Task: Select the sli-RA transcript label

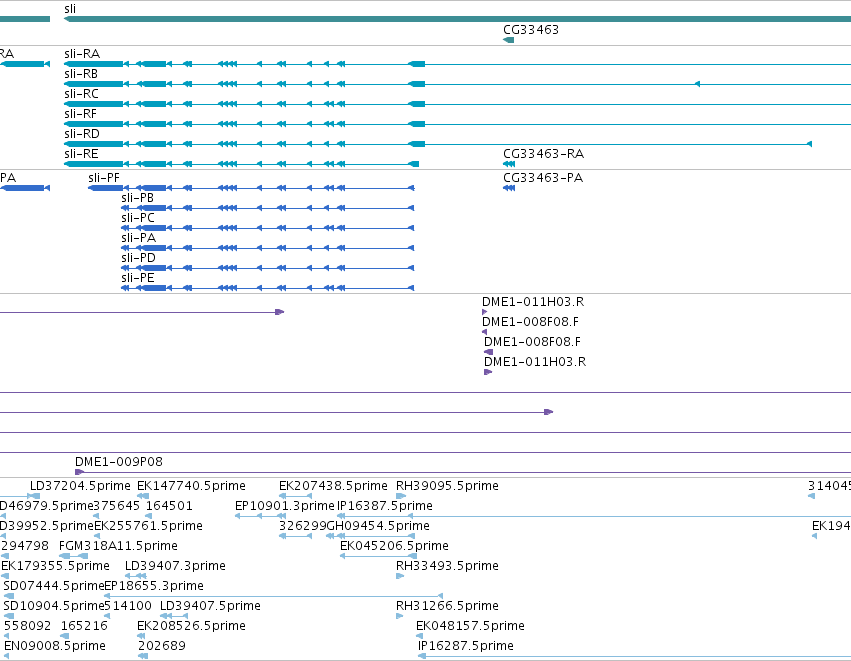Action: pyautogui.click(x=82, y=54)
